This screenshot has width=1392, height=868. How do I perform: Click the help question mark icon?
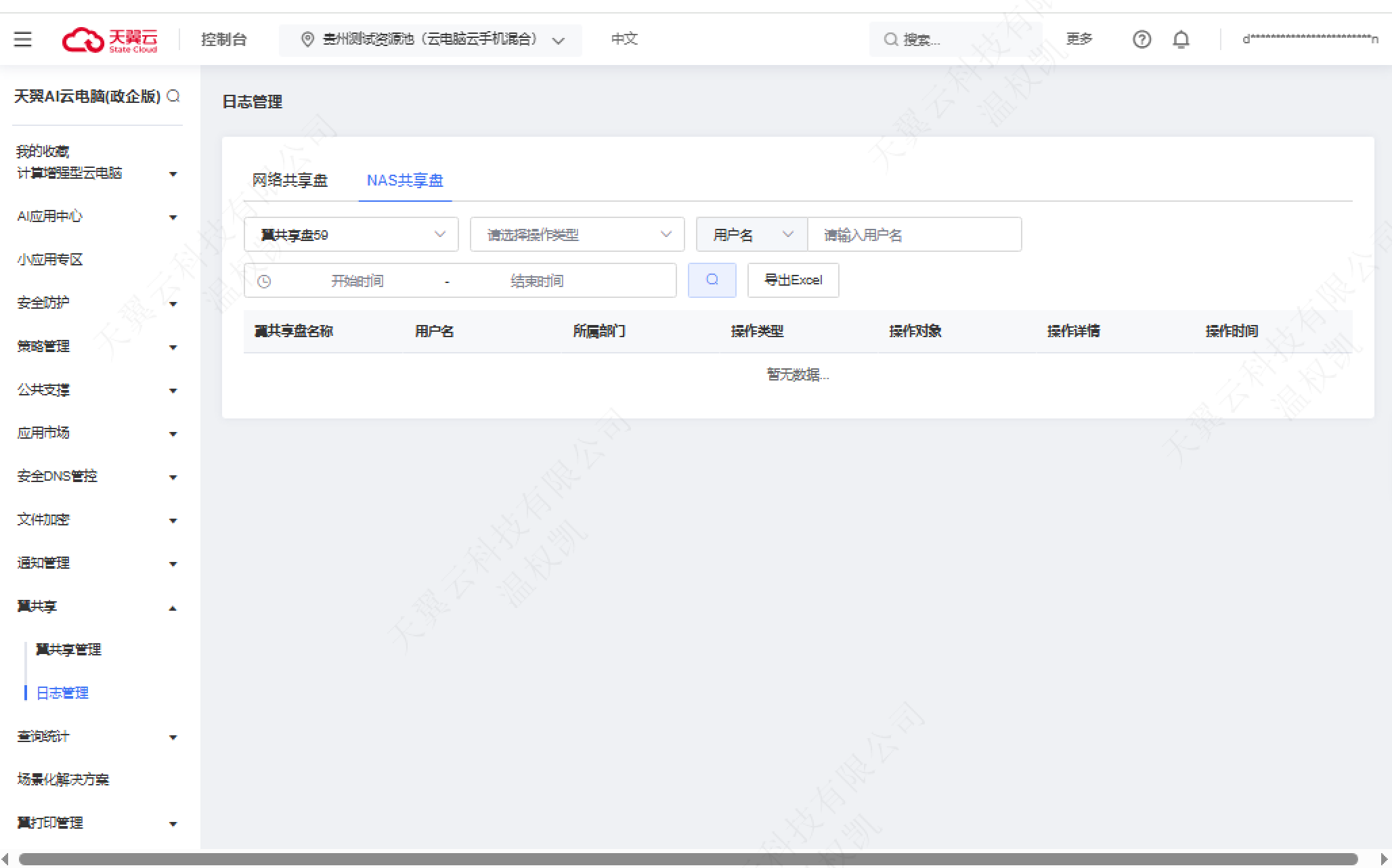(x=1141, y=39)
